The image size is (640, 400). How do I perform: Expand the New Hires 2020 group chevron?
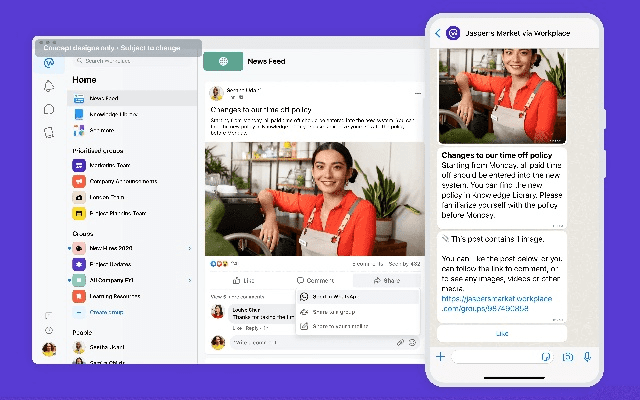pos(190,247)
